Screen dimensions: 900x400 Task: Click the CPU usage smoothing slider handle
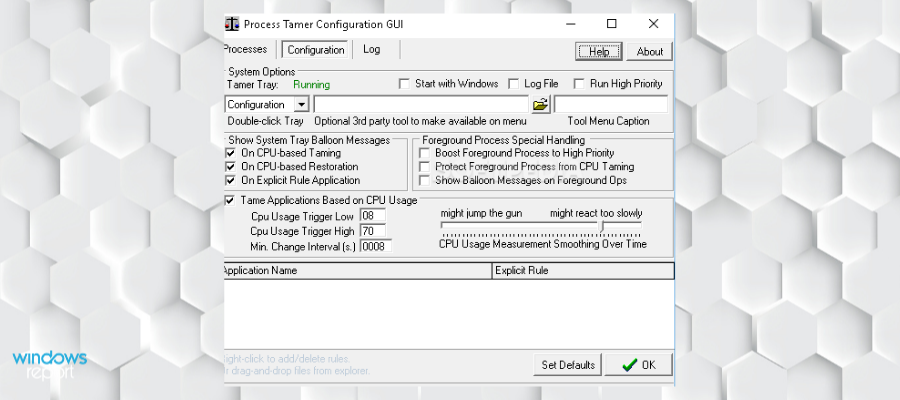tap(602, 227)
